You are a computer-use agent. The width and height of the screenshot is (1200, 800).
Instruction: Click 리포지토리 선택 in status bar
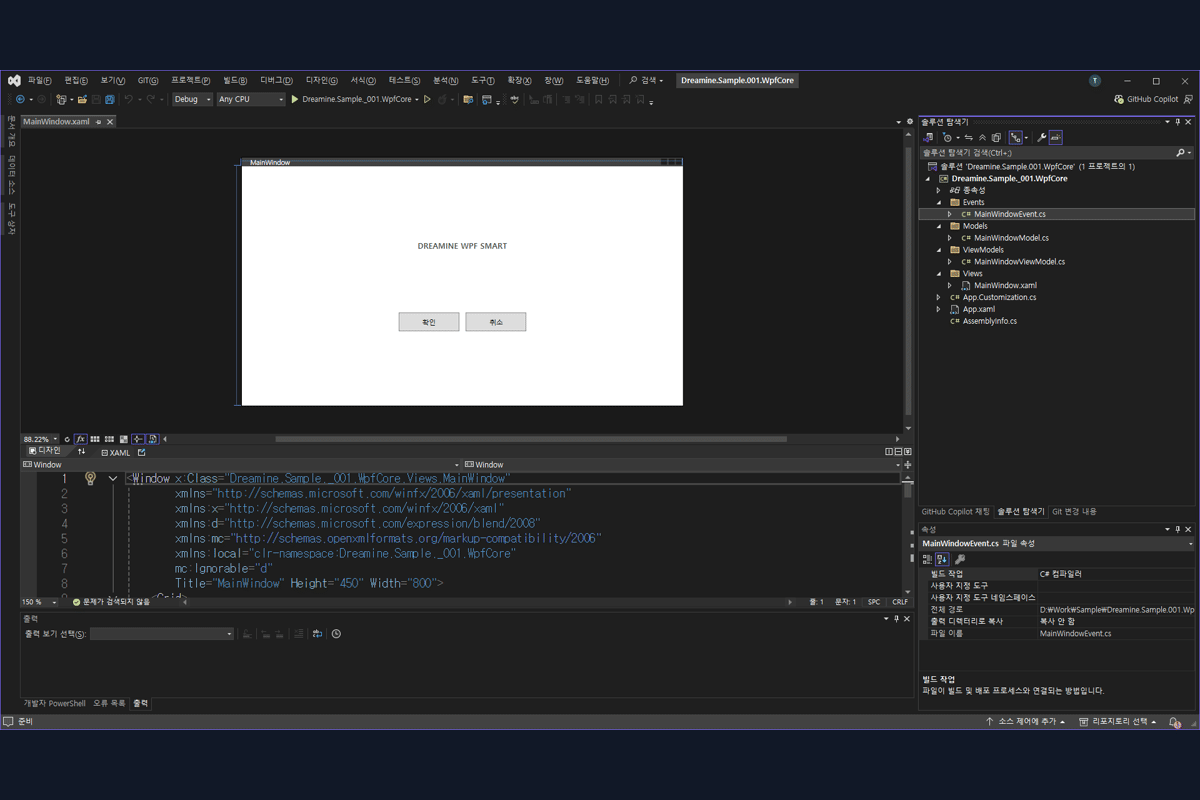click(x=1118, y=721)
